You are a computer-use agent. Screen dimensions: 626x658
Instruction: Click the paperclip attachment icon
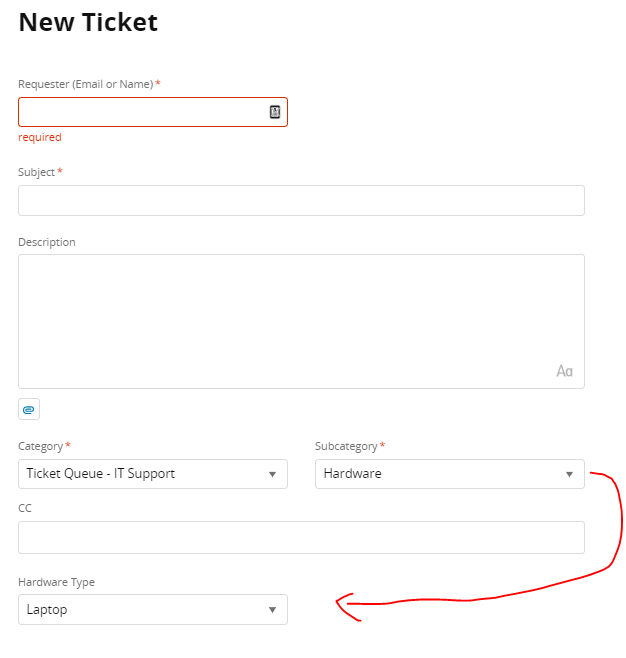click(x=29, y=409)
